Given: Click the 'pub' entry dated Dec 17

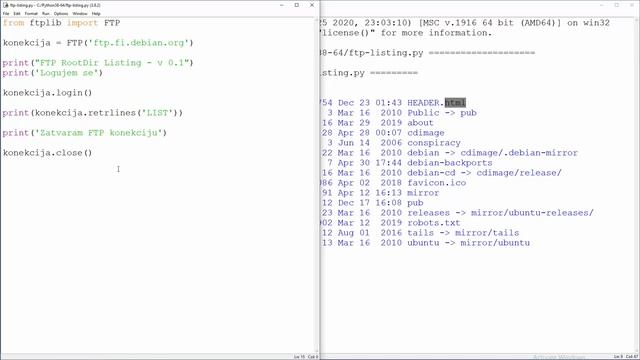Looking at the screenshot, I should click(x=415, y=203).
